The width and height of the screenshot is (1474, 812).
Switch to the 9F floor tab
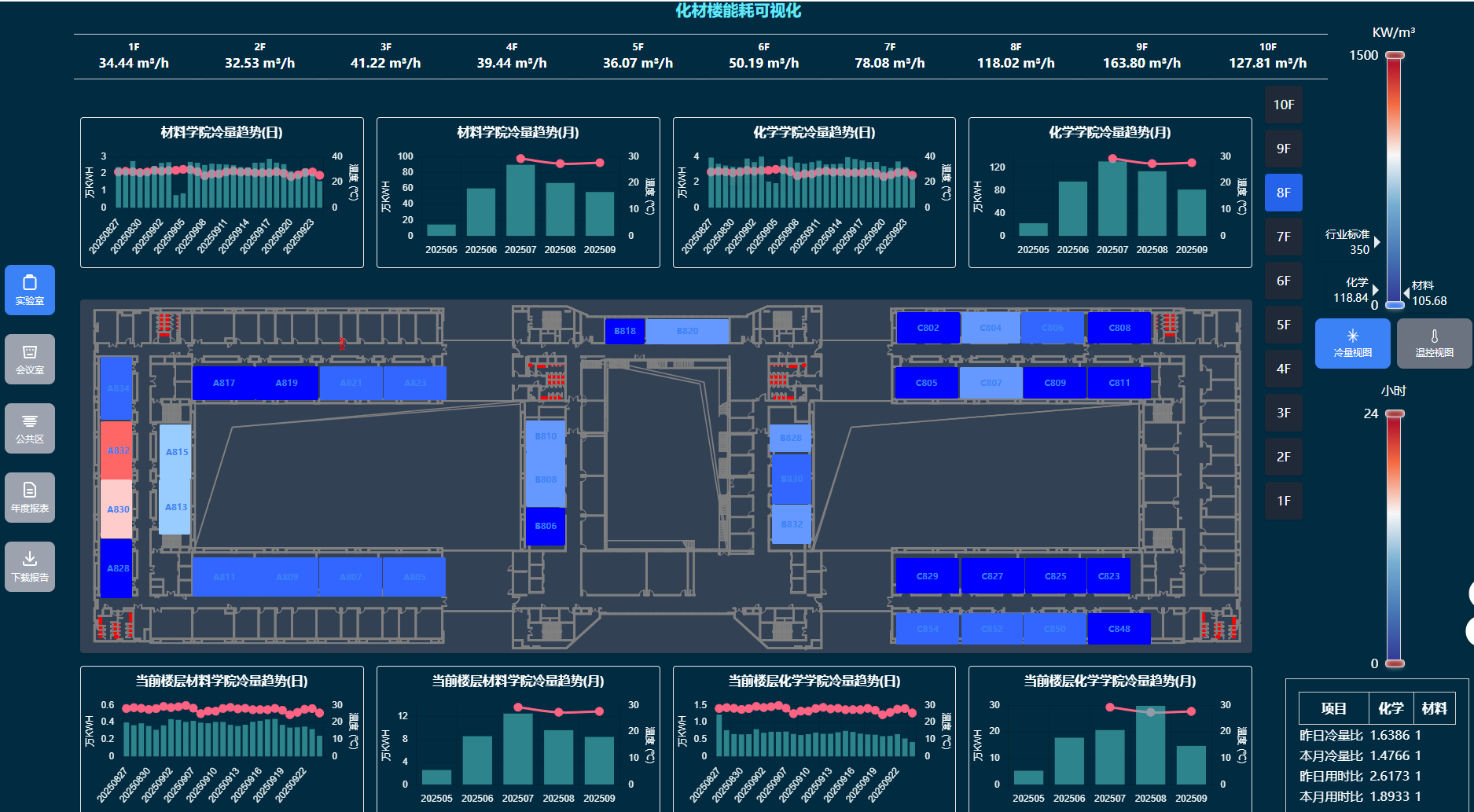pos(1283,149)
